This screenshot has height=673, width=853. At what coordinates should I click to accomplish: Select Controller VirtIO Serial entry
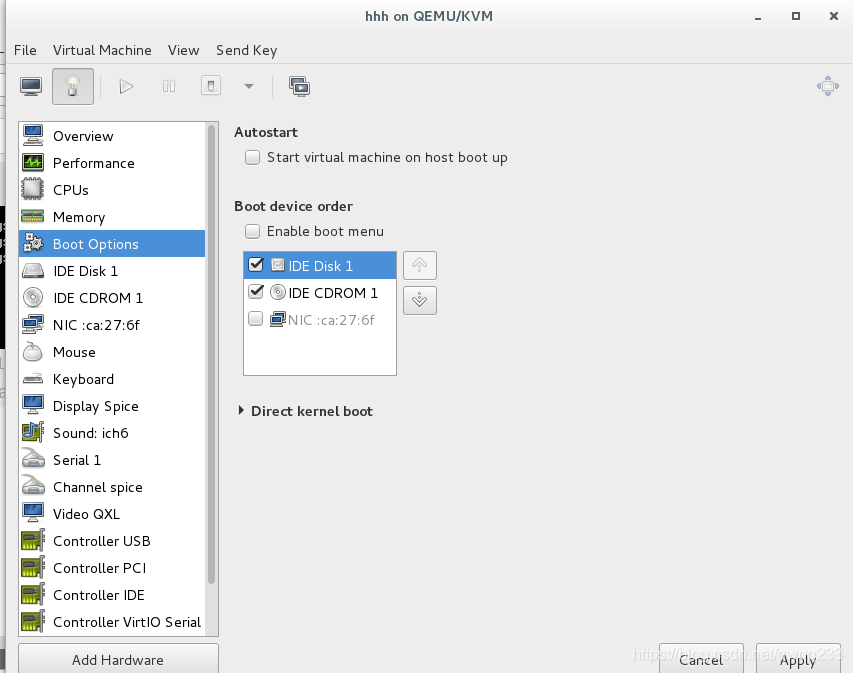pyautogui.click(x=112, y=622)
